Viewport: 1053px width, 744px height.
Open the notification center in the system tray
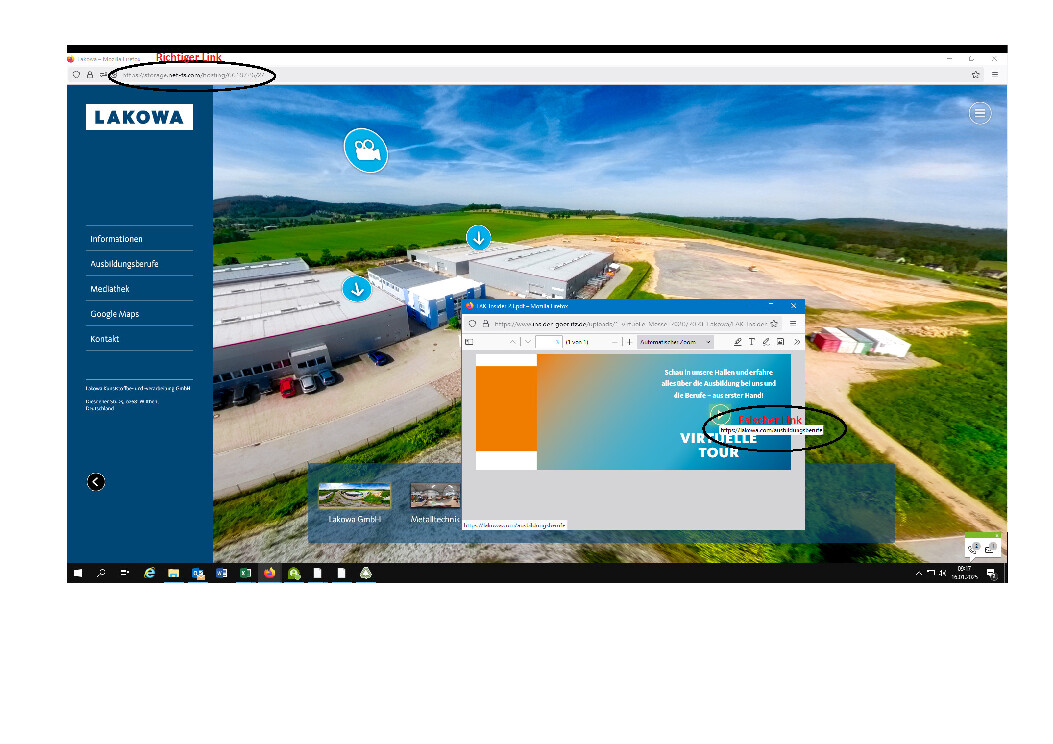tap(991, 573)
